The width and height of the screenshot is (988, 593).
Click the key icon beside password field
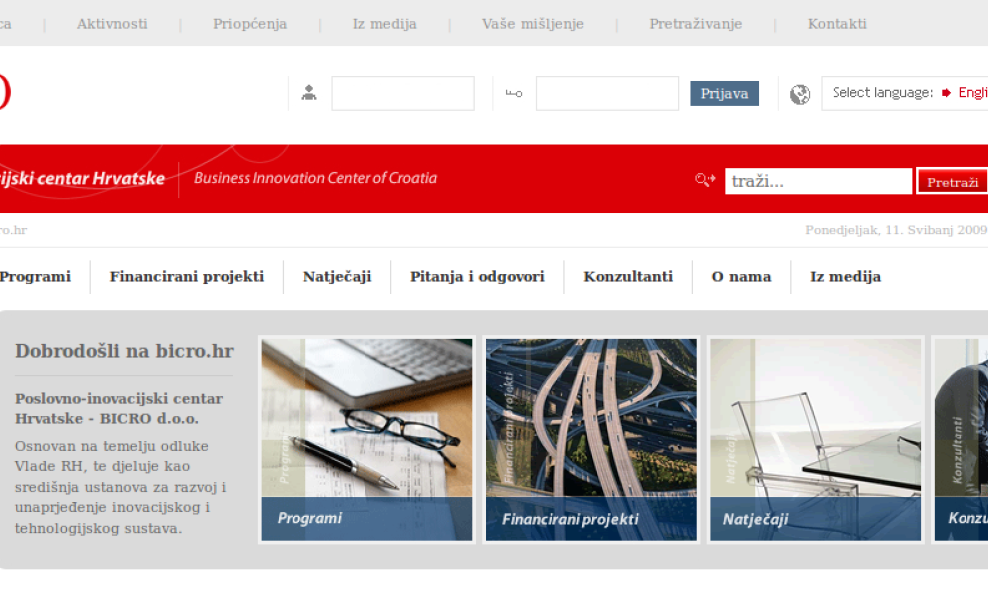pos(514,93)
